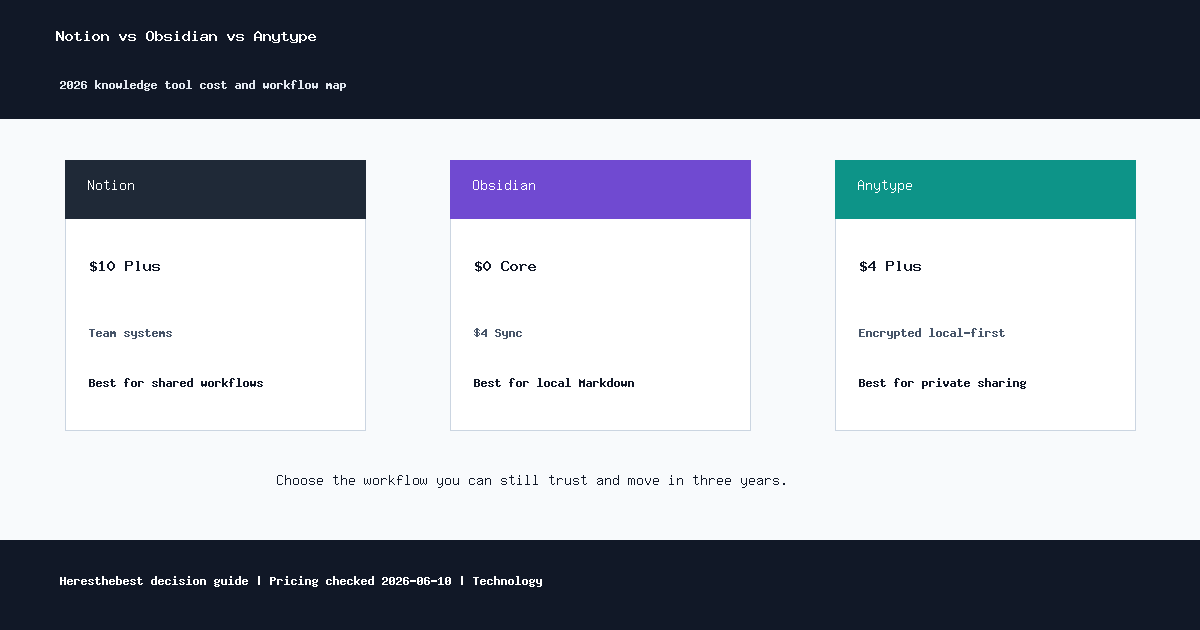This screenshot has width=1200, height=630.
Task: Click the footer line 'Heresthebest decision guide | Pricing checked 2026-06-10 | Technology'
Action: click(301, 581)
